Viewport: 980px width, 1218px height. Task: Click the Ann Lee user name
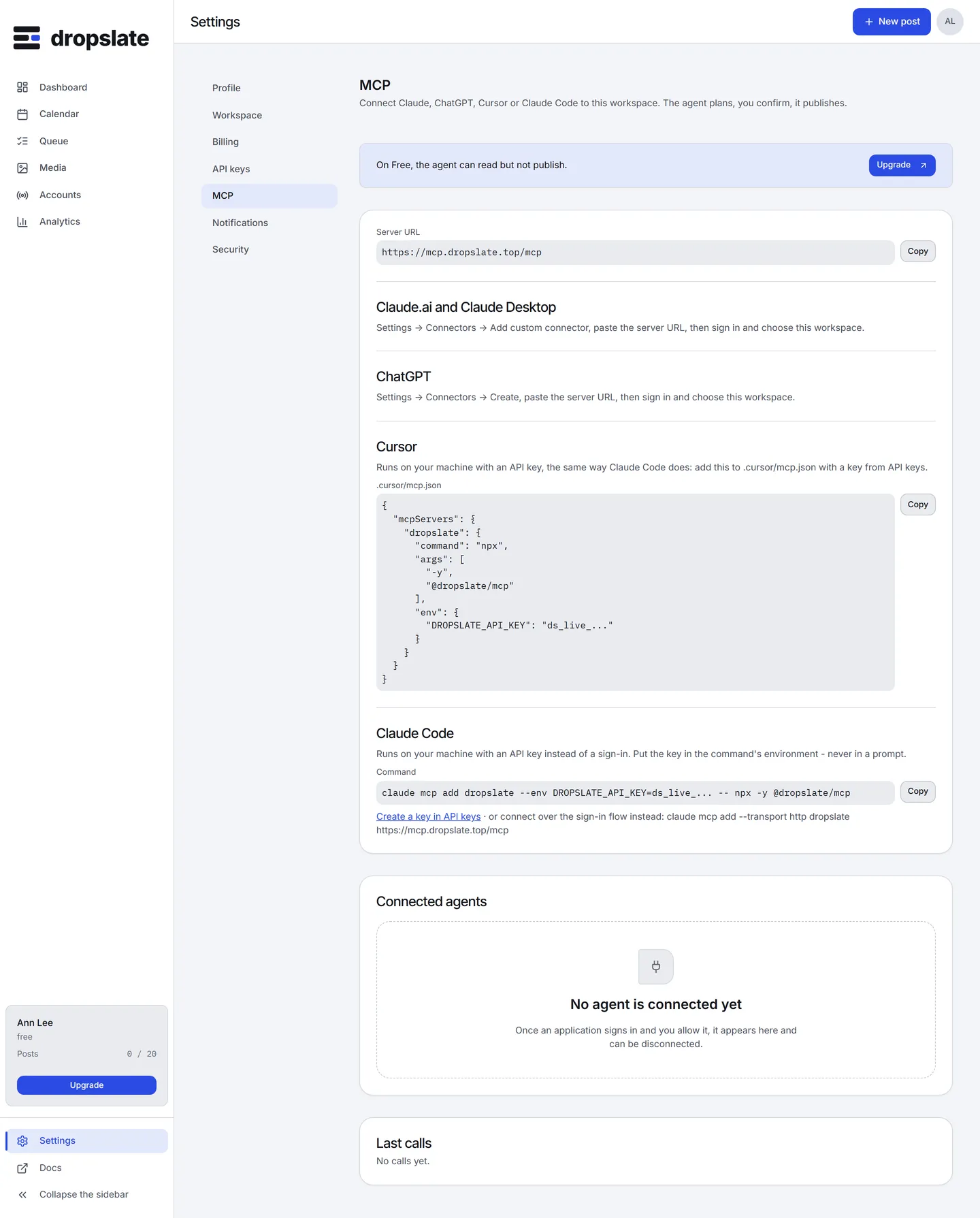(35, 1023)
